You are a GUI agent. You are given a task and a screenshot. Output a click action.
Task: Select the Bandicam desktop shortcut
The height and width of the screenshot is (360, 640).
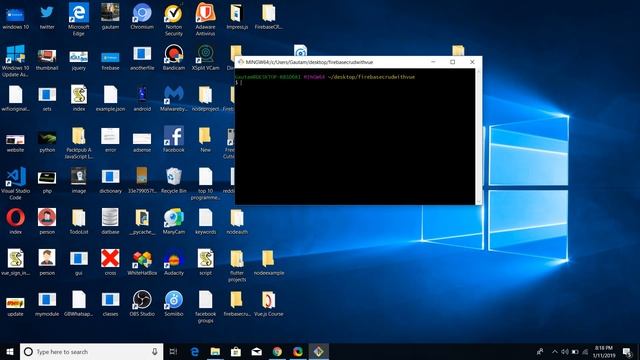pos(173,58)
